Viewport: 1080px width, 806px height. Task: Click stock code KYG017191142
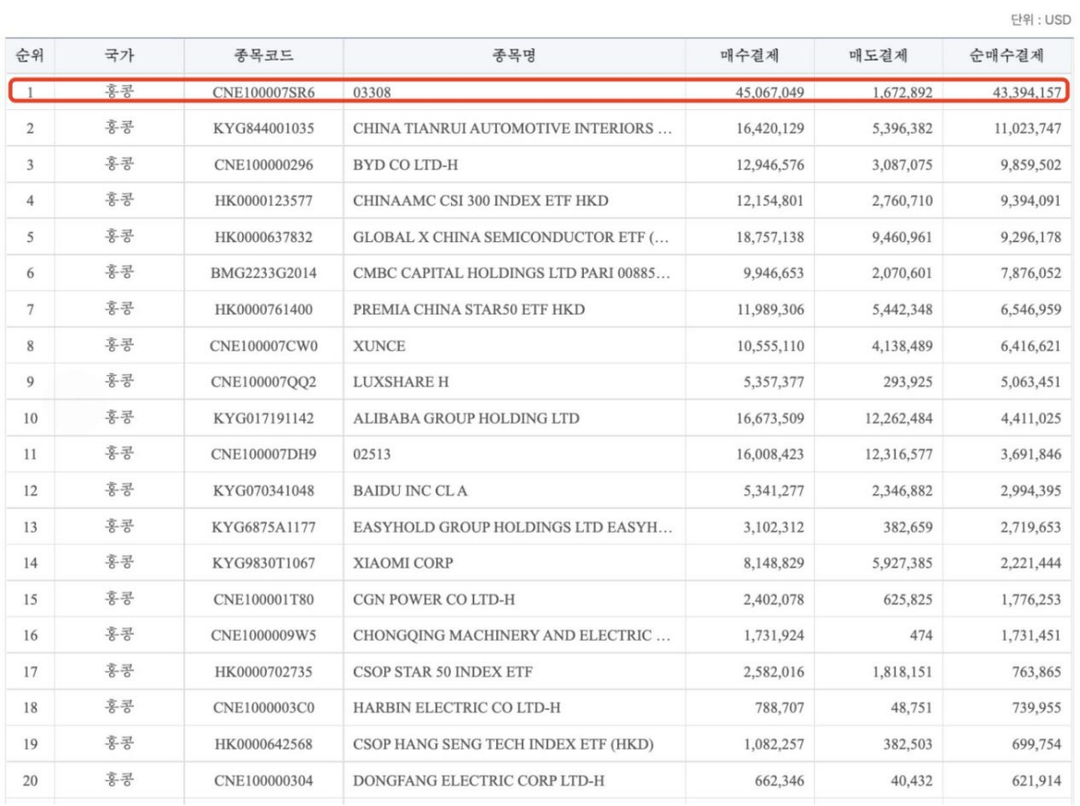pyautogui.click(x=264, y=418)
